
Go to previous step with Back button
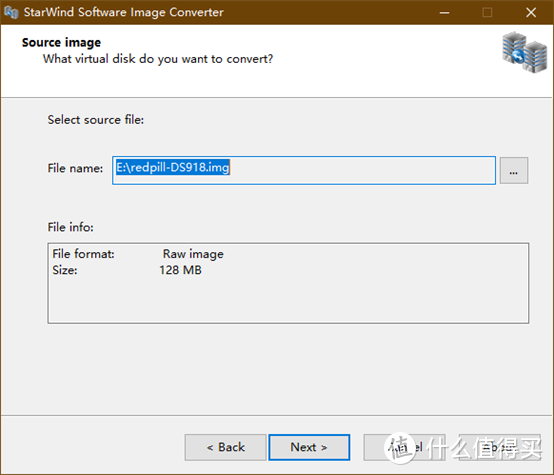pos(225,447)
